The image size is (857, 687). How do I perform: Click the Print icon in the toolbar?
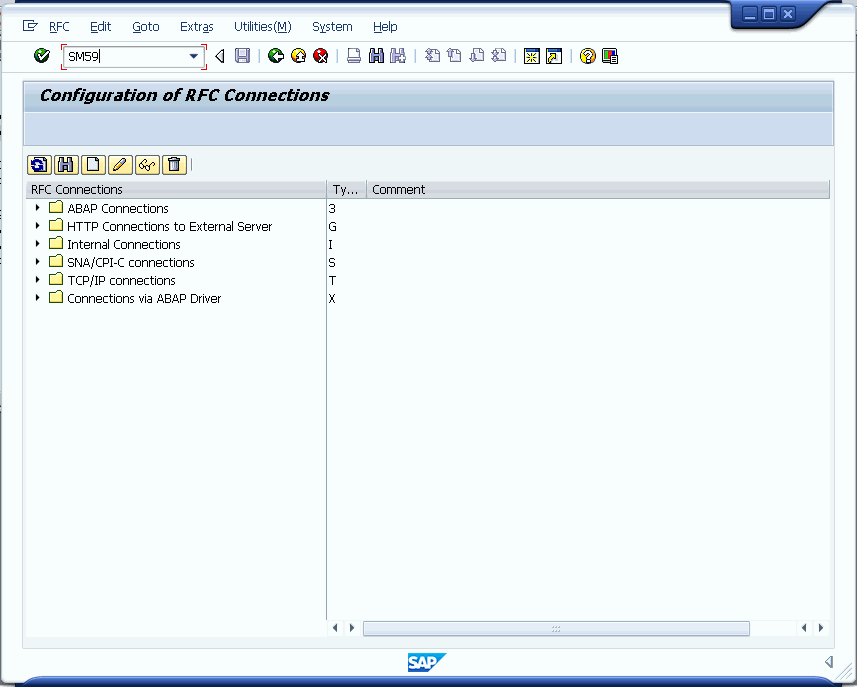coord(354,56)
